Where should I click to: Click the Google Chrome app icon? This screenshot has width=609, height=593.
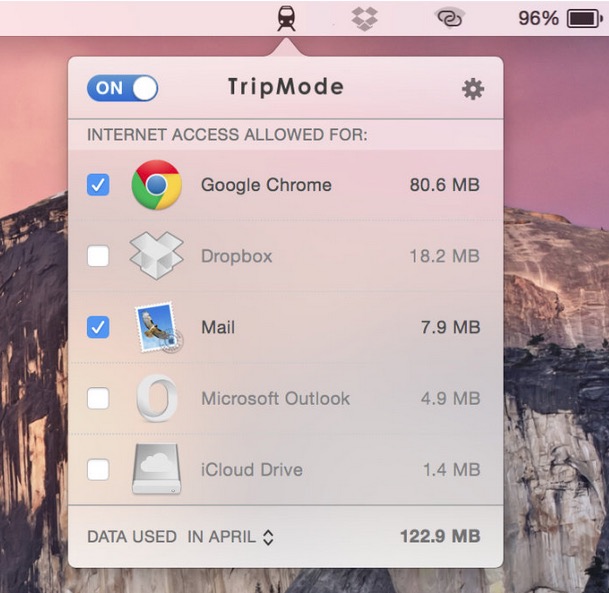[157, 185]
